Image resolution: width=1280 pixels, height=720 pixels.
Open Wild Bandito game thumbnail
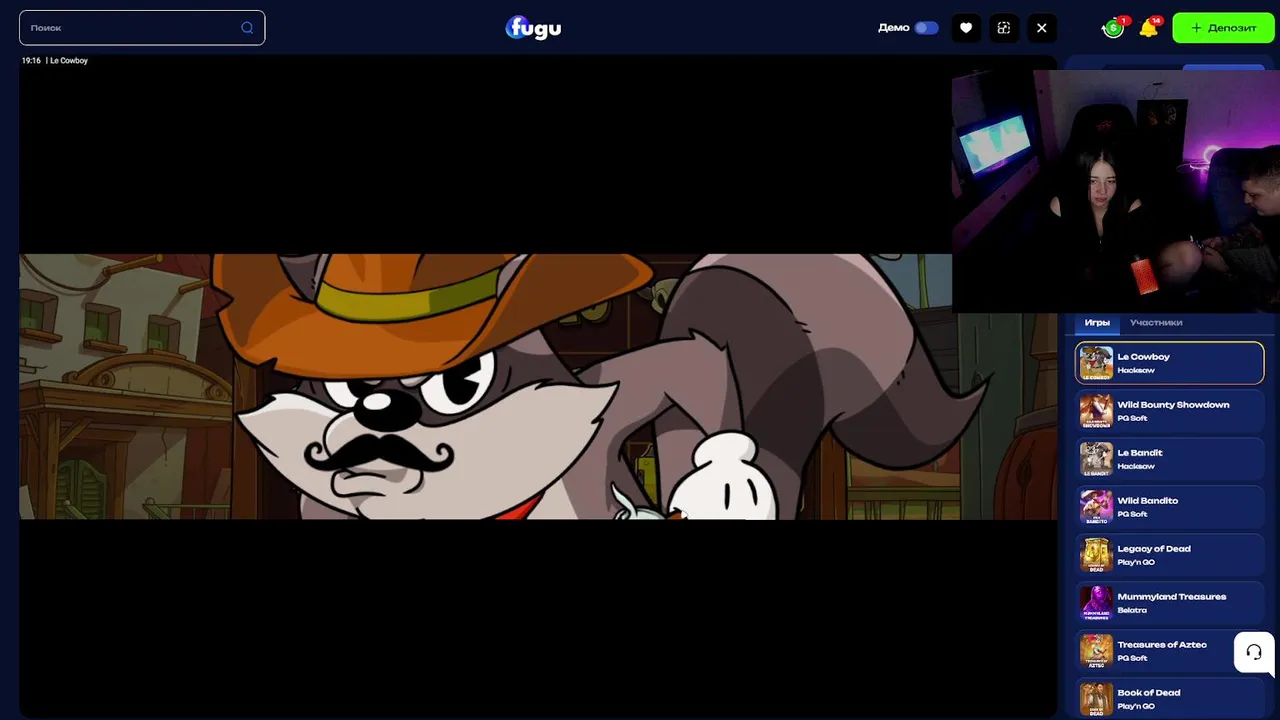click(1097, 507)
